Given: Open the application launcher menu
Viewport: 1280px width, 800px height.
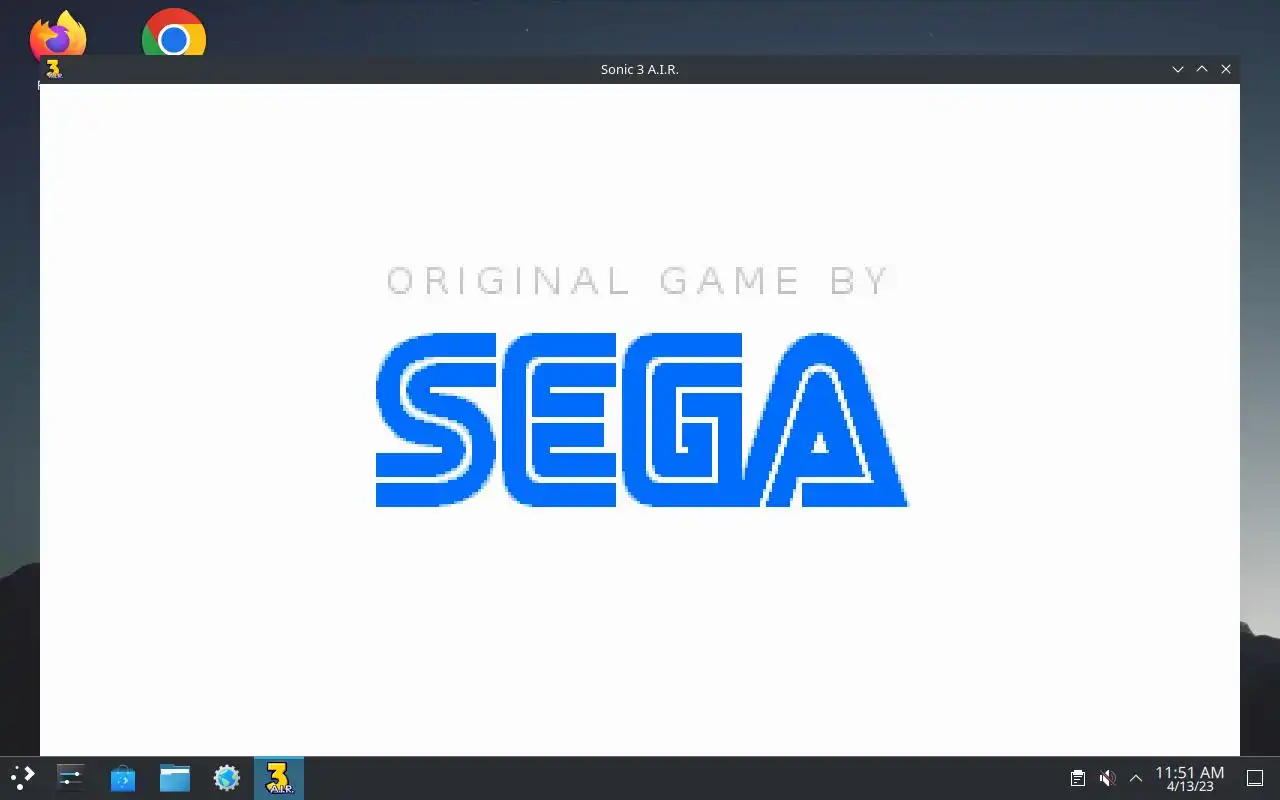Looking at the screenshot, I should coord(22,777).
